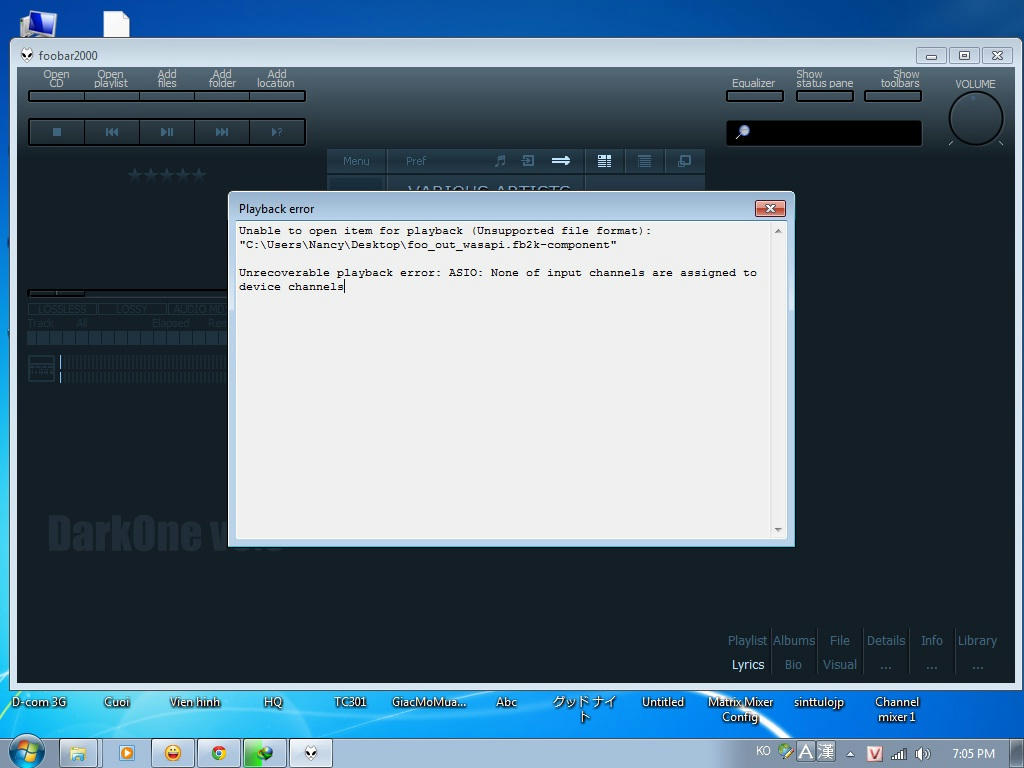Click scroll down arrow in error dialog
1024x768 pixels.
[x=778, y=530]
